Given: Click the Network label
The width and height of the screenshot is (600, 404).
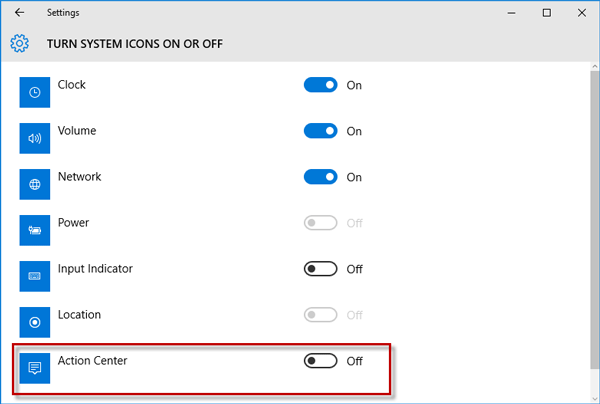Looking at the screenshot, I should click(80, 176).
